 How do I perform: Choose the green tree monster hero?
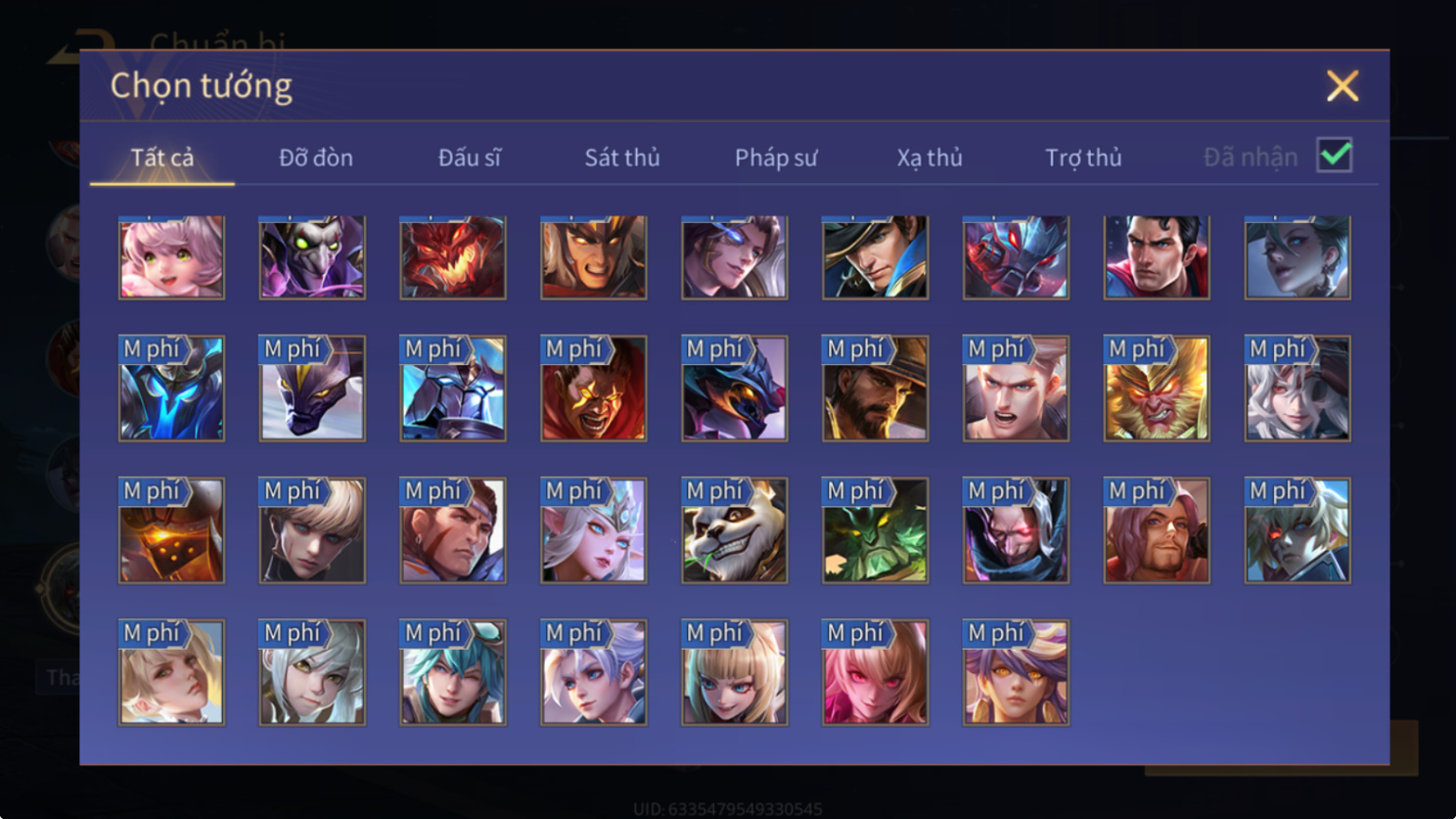coord(875,530)
